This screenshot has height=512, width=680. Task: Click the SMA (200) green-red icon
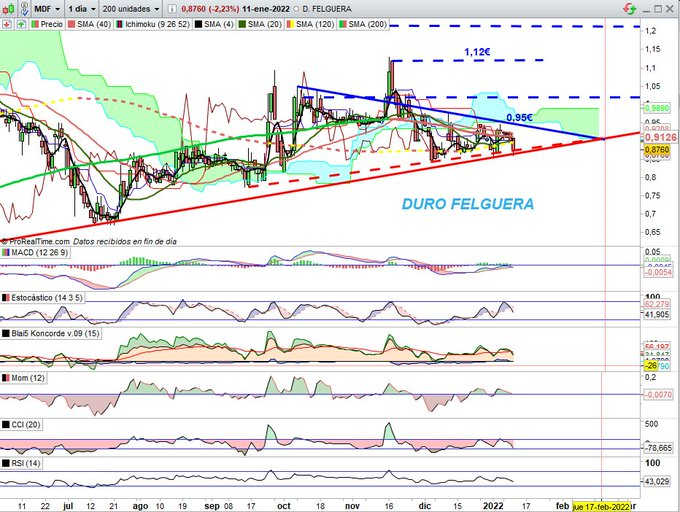click(343, 24)
